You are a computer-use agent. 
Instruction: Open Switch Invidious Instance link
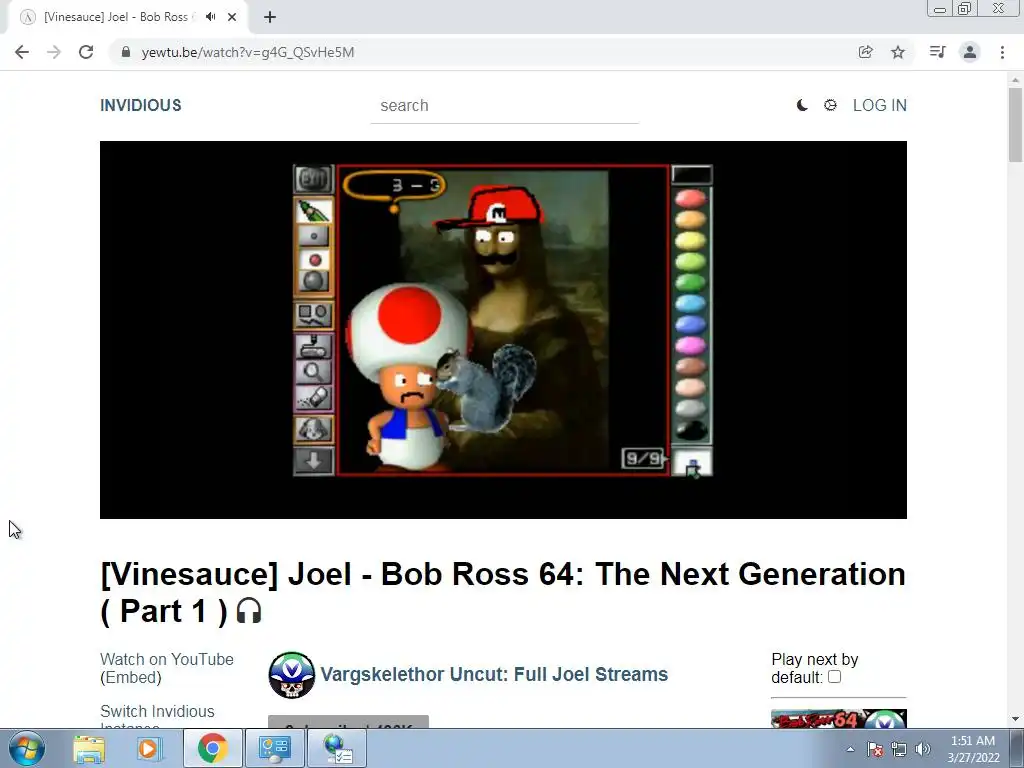[157, 718]
